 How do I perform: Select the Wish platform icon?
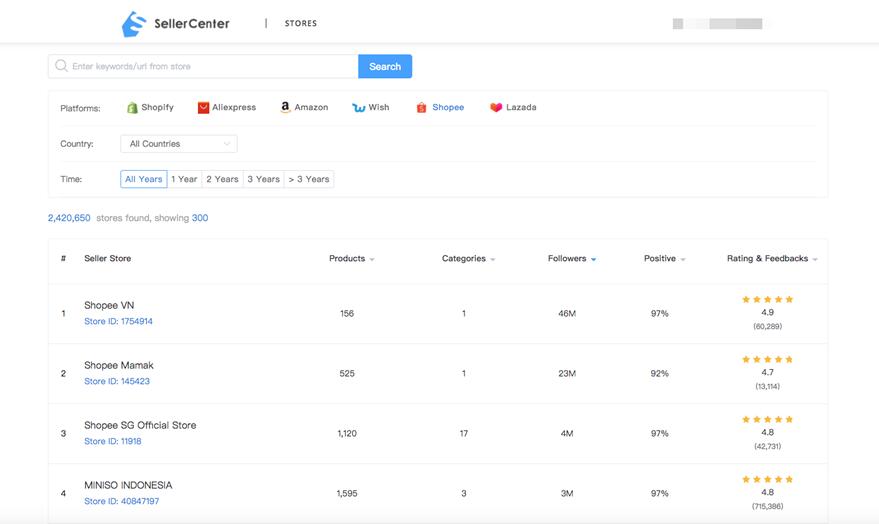point(359,108)
